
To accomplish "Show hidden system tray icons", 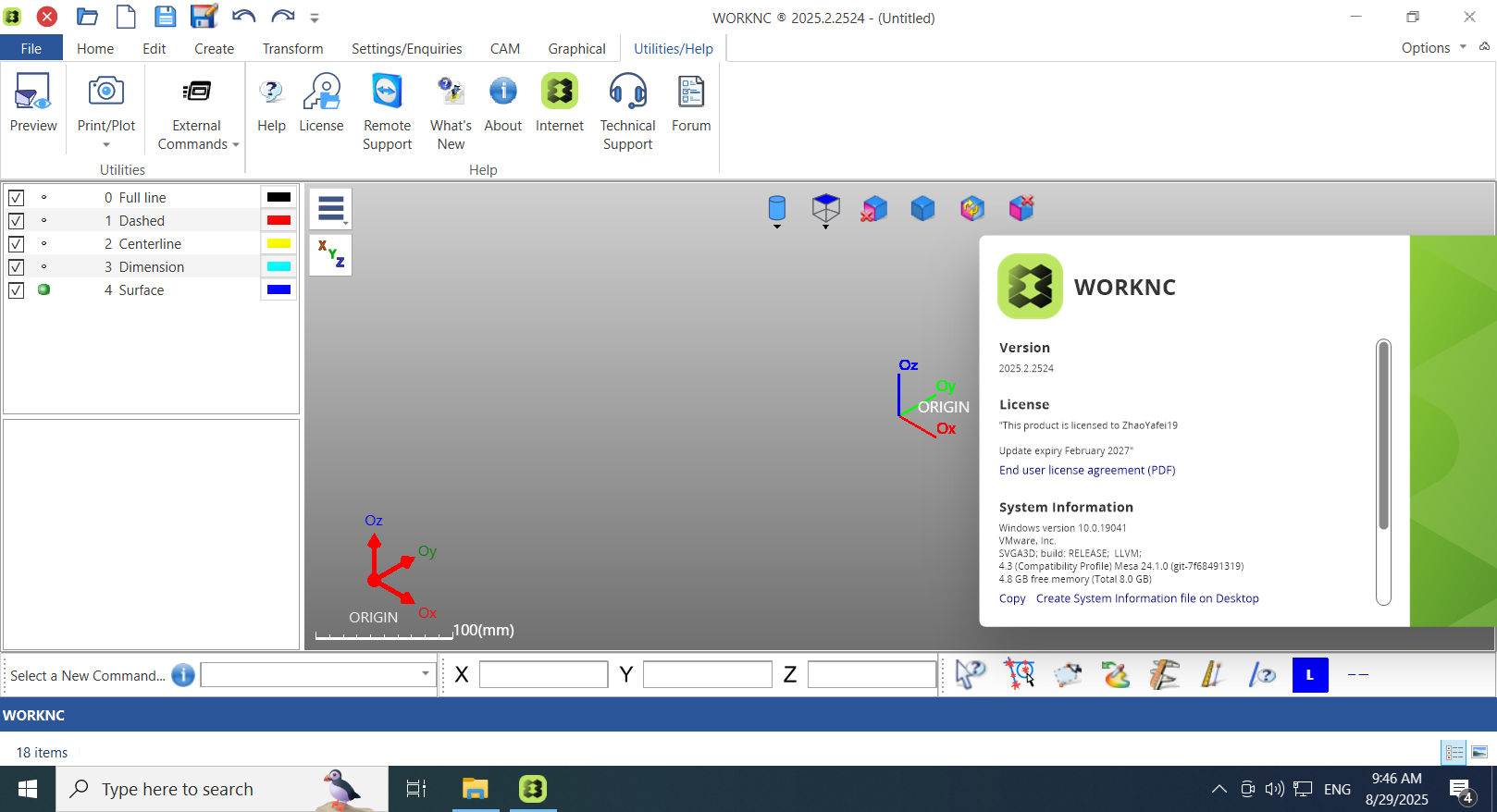I will (1219, 789).
